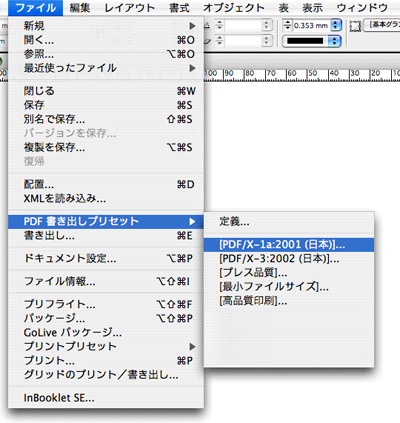Viewport: 400px width, 423px height.
Task: Expand PDF 書き出しプリセット submenu
Action: point(106,221)
